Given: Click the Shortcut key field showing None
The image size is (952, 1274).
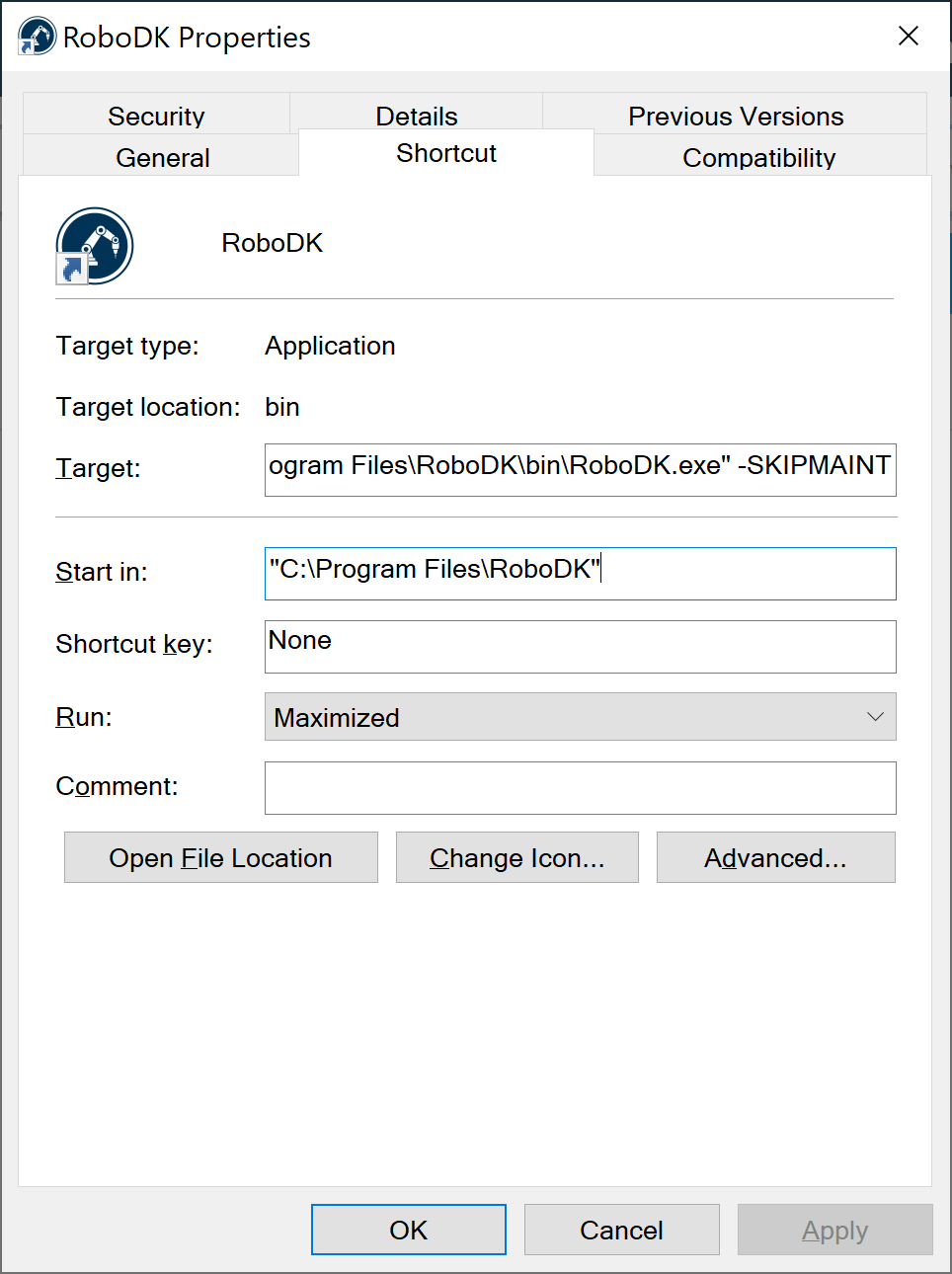Looking at the screenshot, I should [x=581, y=647].
